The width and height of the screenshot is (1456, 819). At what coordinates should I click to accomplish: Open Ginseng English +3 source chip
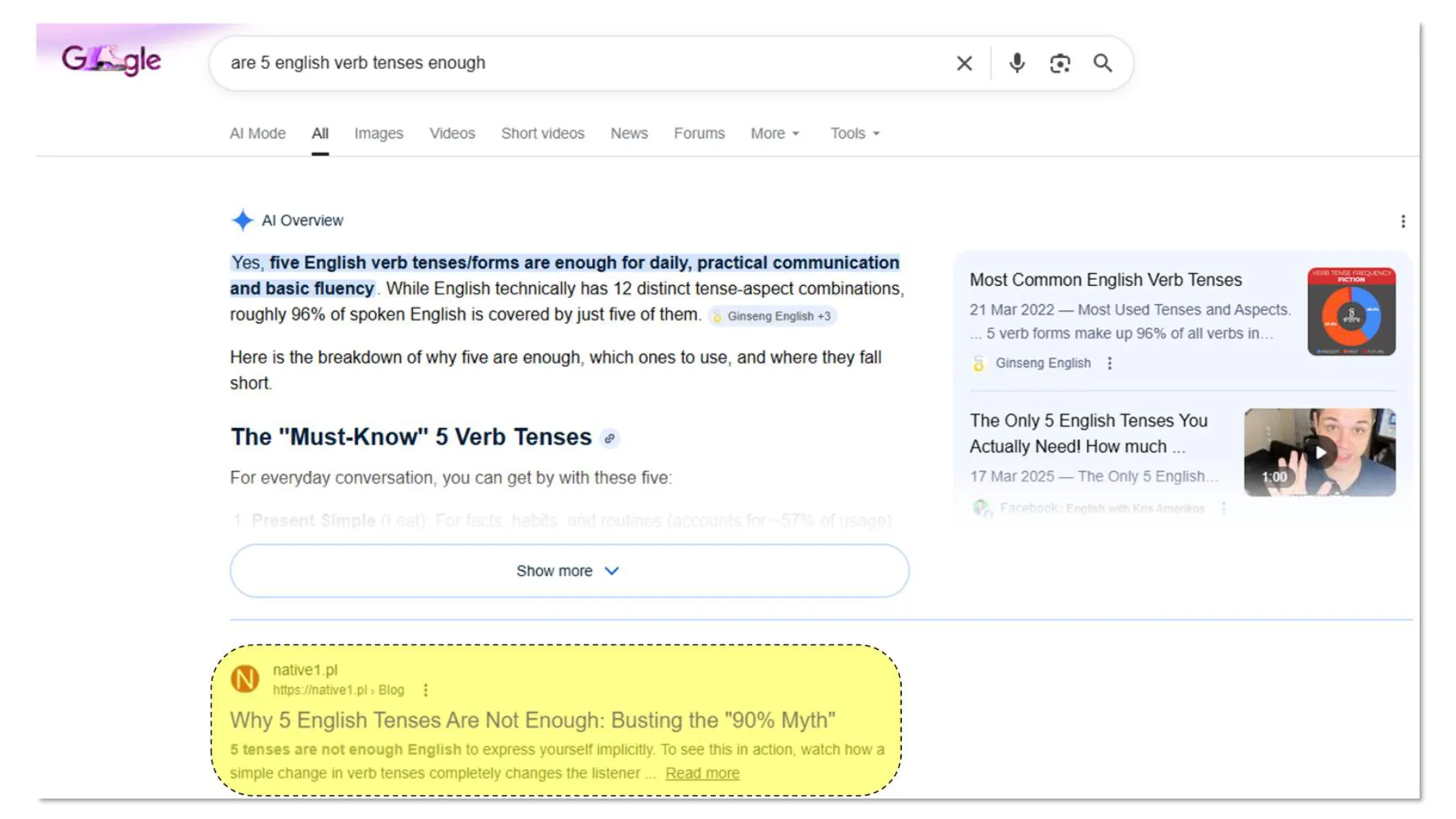point(773,316)
